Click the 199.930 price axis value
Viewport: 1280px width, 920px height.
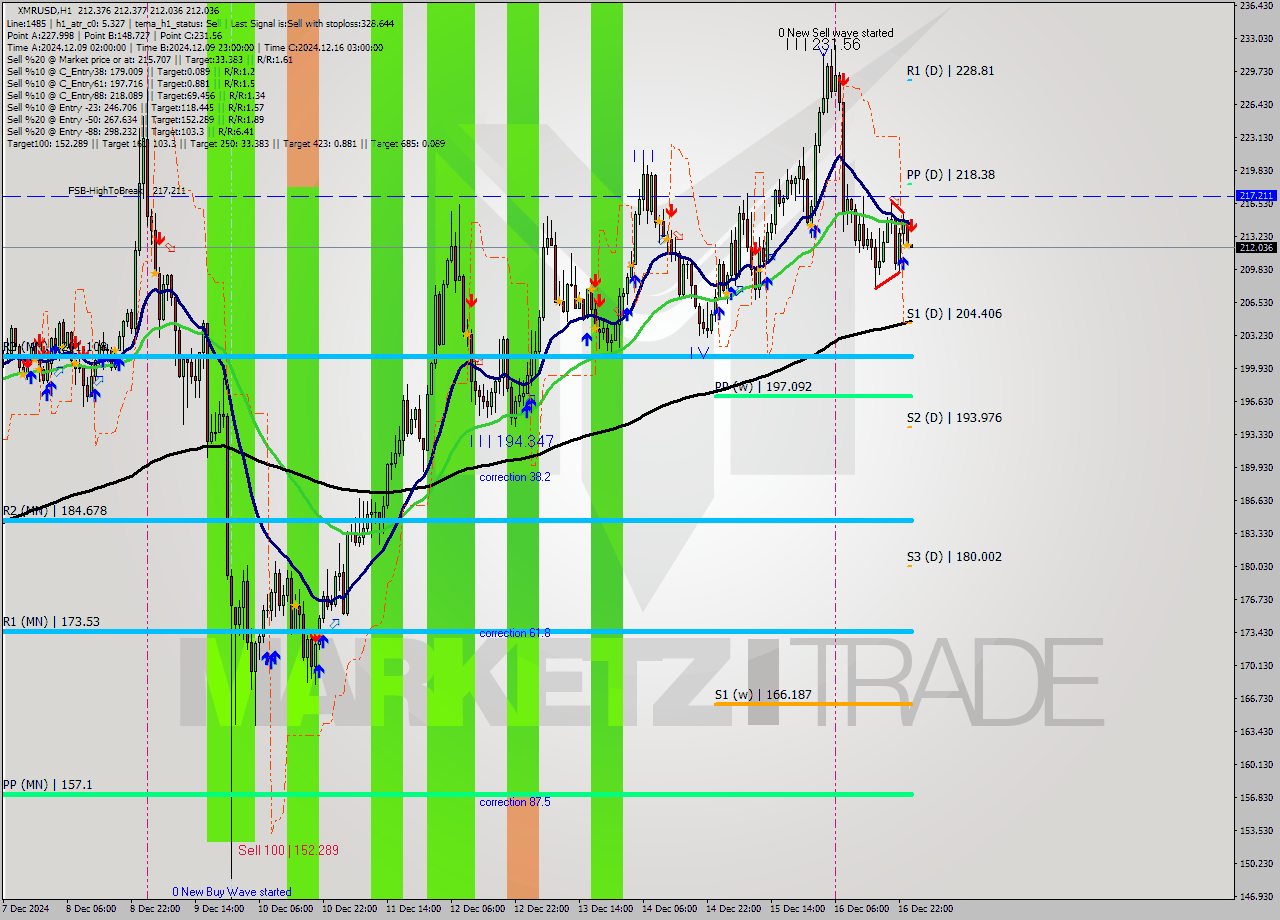click(x=1256, y=368)
